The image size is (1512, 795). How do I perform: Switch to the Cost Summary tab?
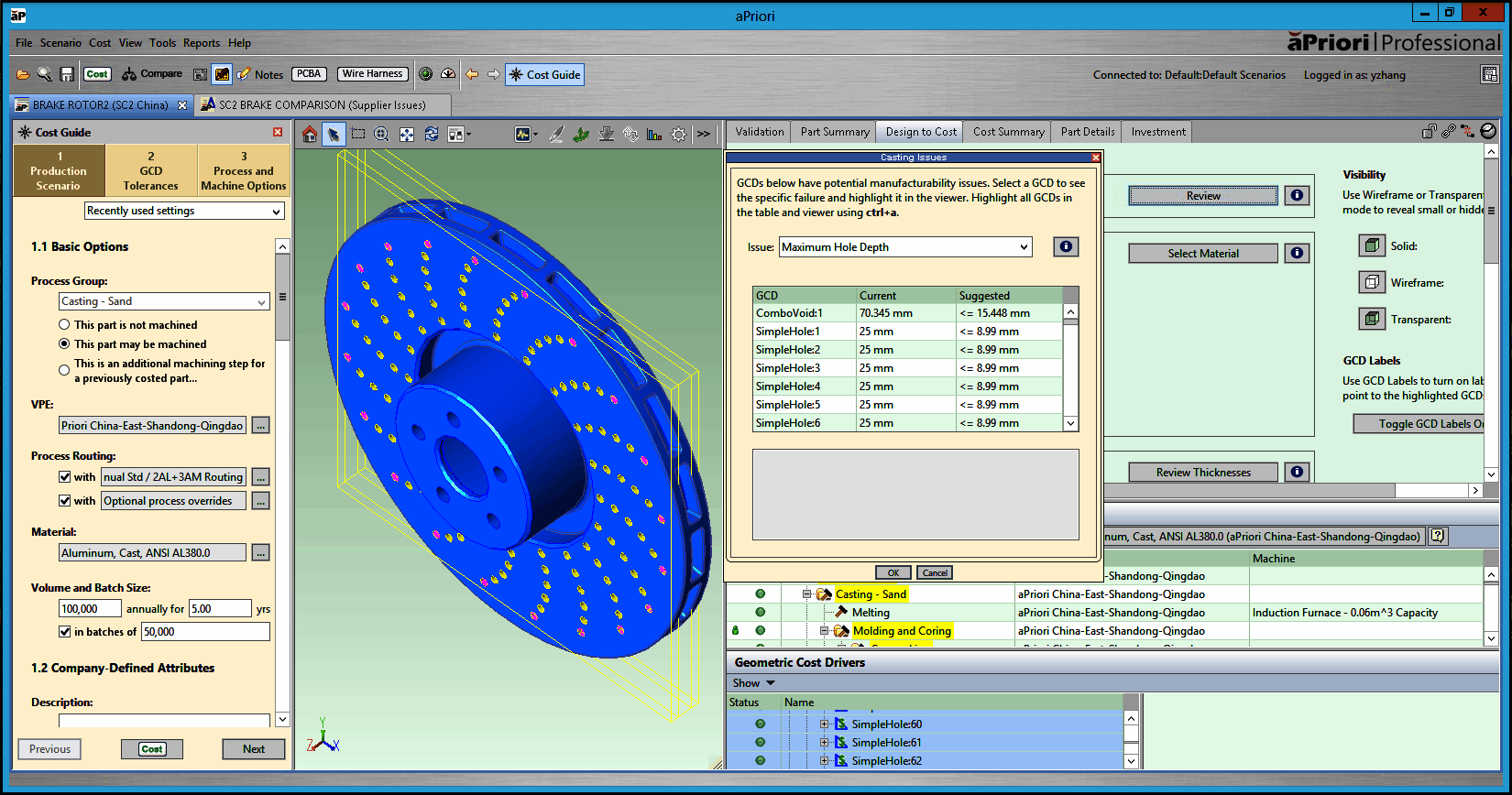(1008, 132)
